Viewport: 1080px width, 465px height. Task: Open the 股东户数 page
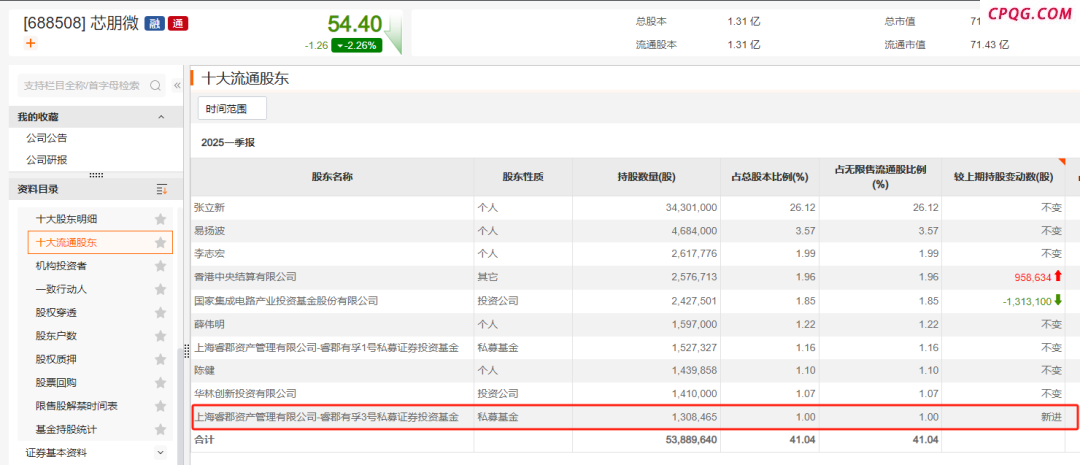pos(56,336)
